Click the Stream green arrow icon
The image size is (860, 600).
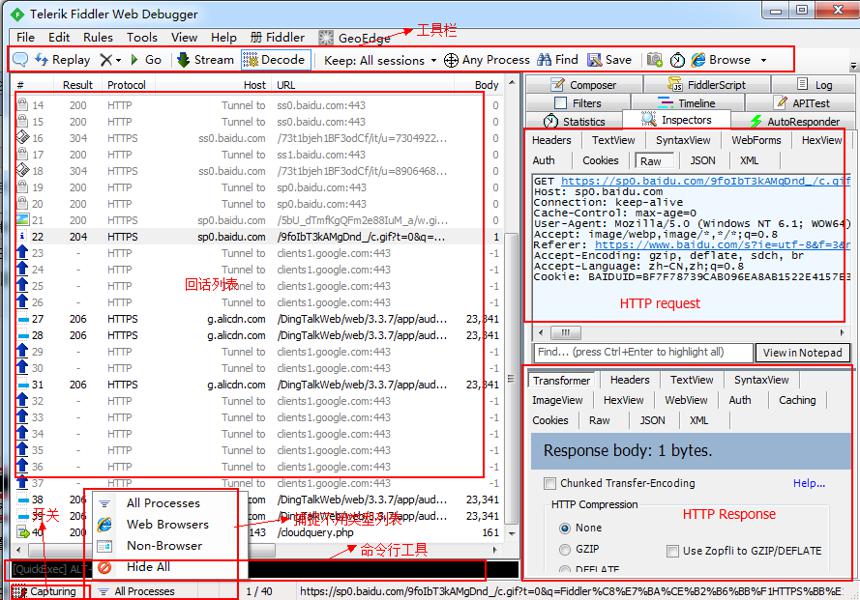point(183,59)
